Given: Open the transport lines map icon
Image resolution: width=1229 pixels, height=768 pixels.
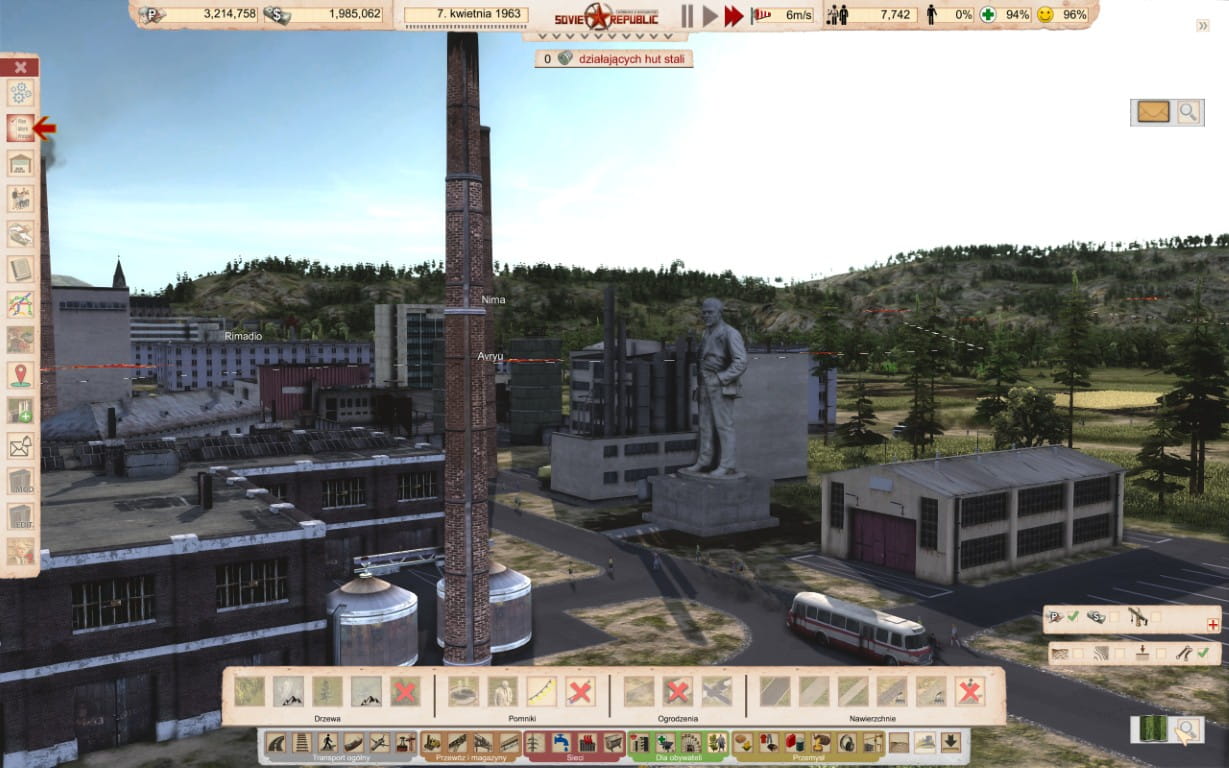Looking at the screenshot, I should click(x=20, y=305).
